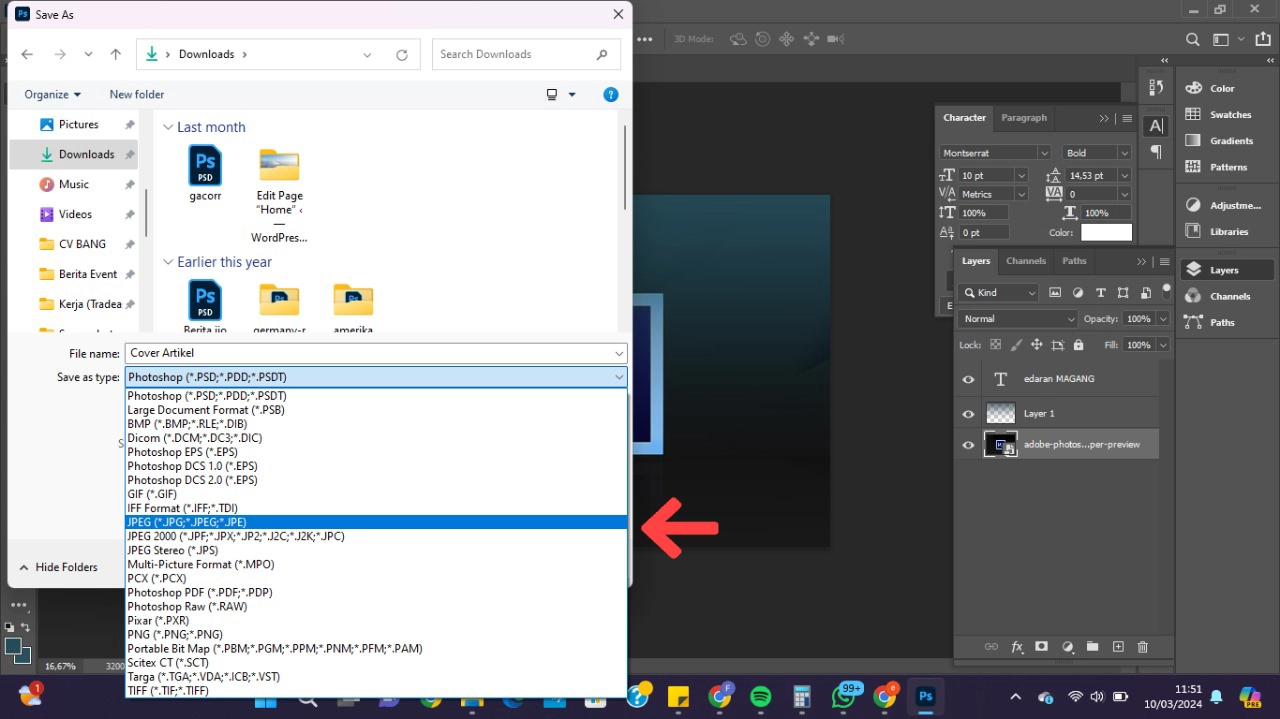Select BMP format in type list

376,424
